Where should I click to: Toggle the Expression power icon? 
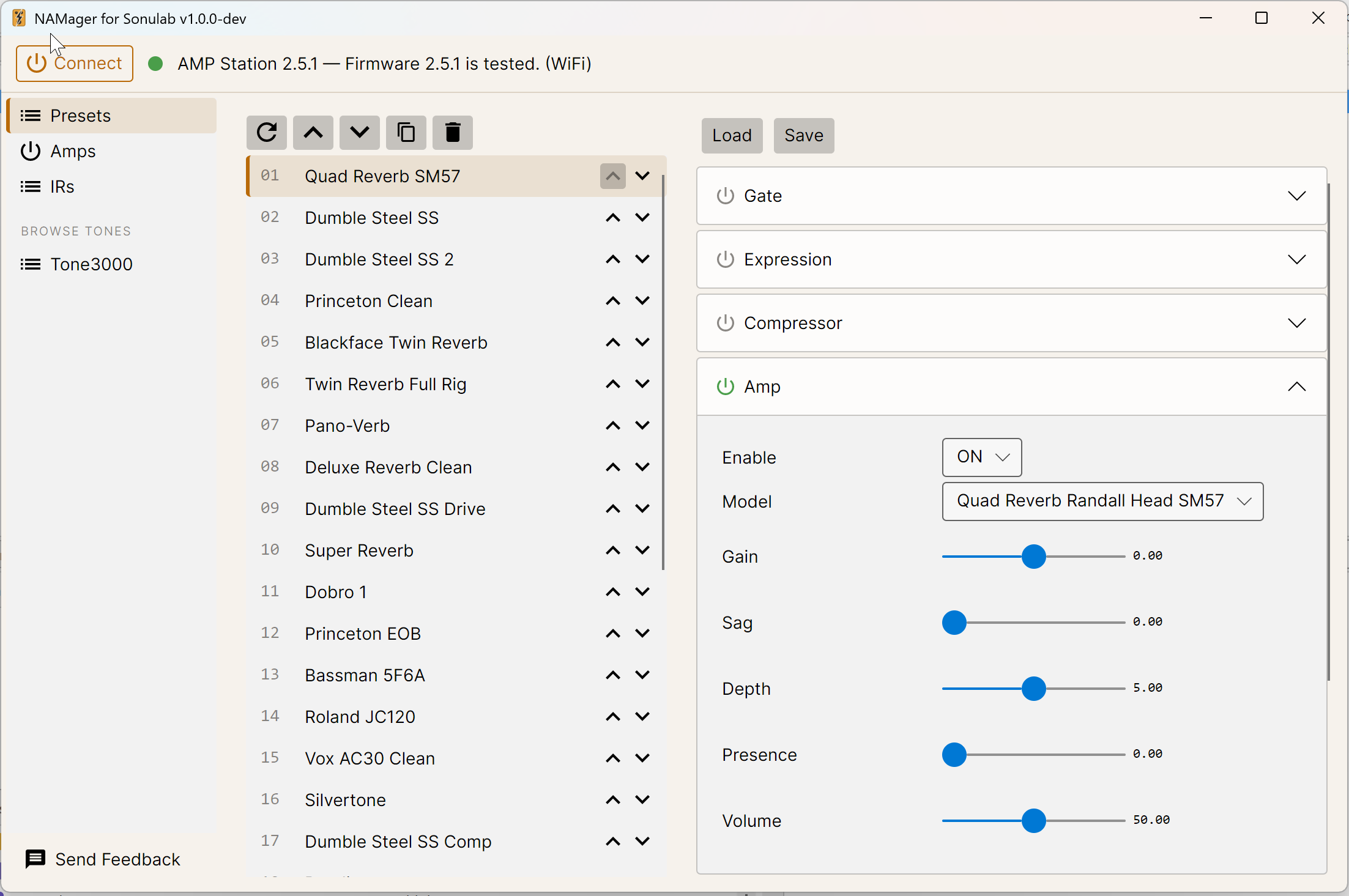click(x=725, y=259)
